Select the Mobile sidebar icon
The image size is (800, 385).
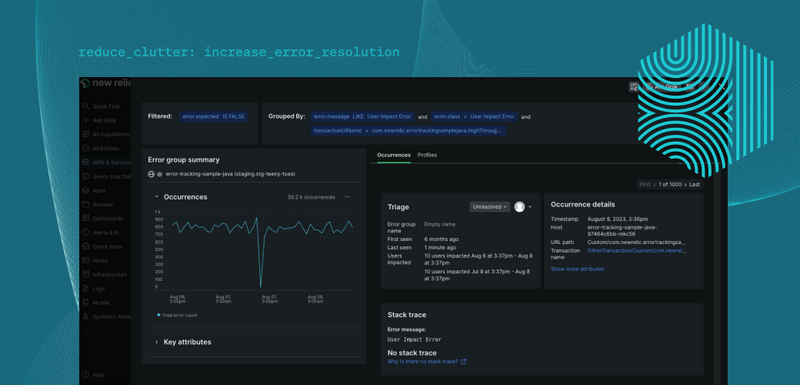point(86,302)
